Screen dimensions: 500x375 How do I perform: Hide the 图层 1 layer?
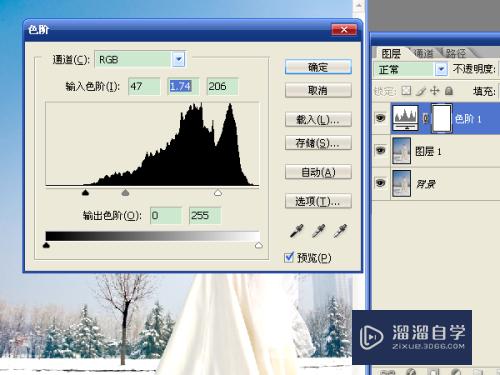tap(380, 151)
